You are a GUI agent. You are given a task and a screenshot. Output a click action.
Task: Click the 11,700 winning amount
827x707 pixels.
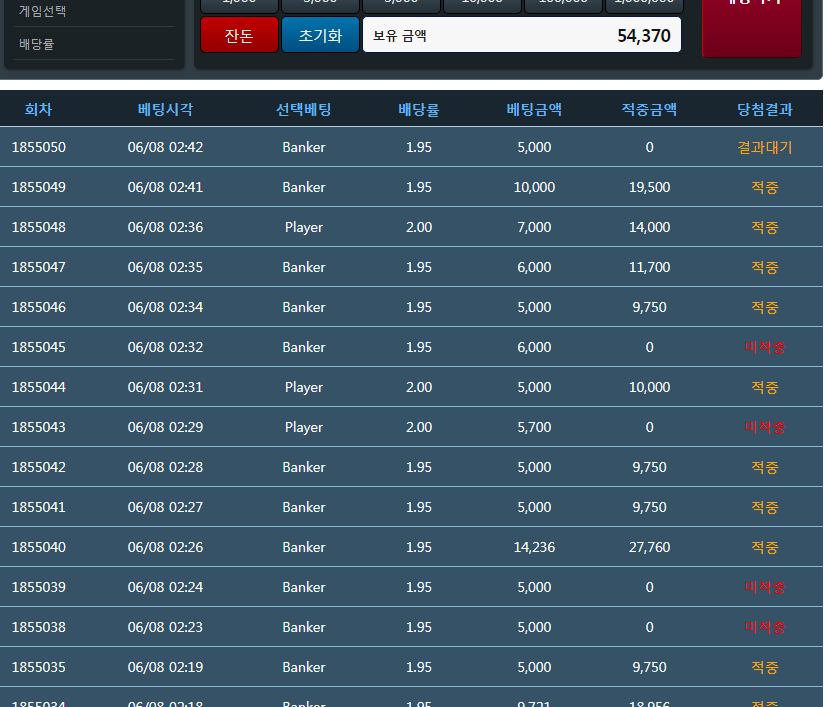pyautogui.click(x=649, y=267)
